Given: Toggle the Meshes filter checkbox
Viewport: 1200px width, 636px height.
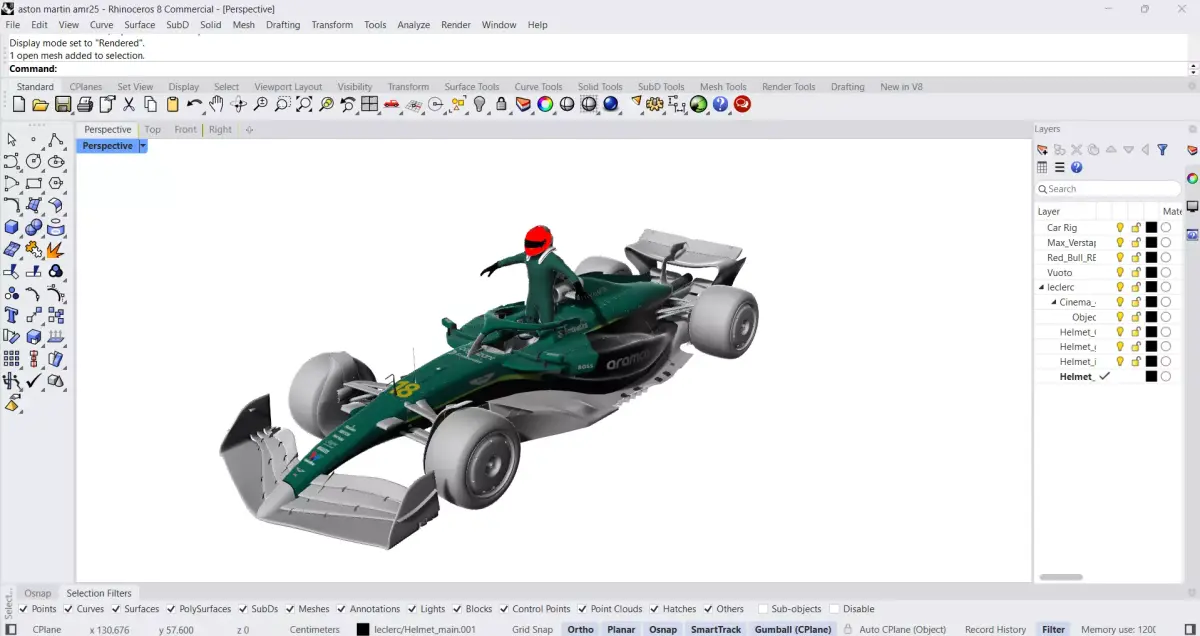Looking at the screenshot, I should coord(291,609).
